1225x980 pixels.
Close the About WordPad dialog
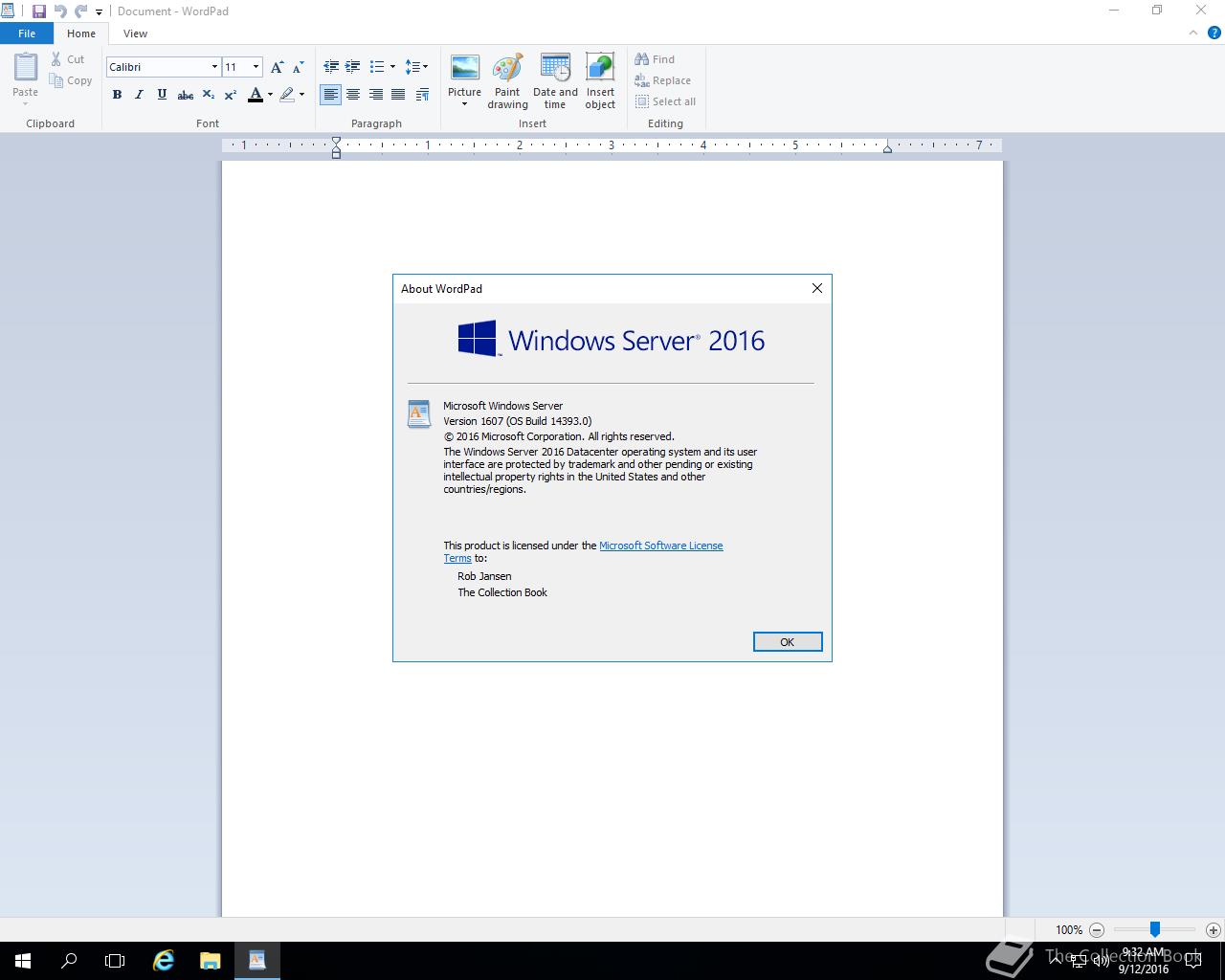click(x=817, y=288)
